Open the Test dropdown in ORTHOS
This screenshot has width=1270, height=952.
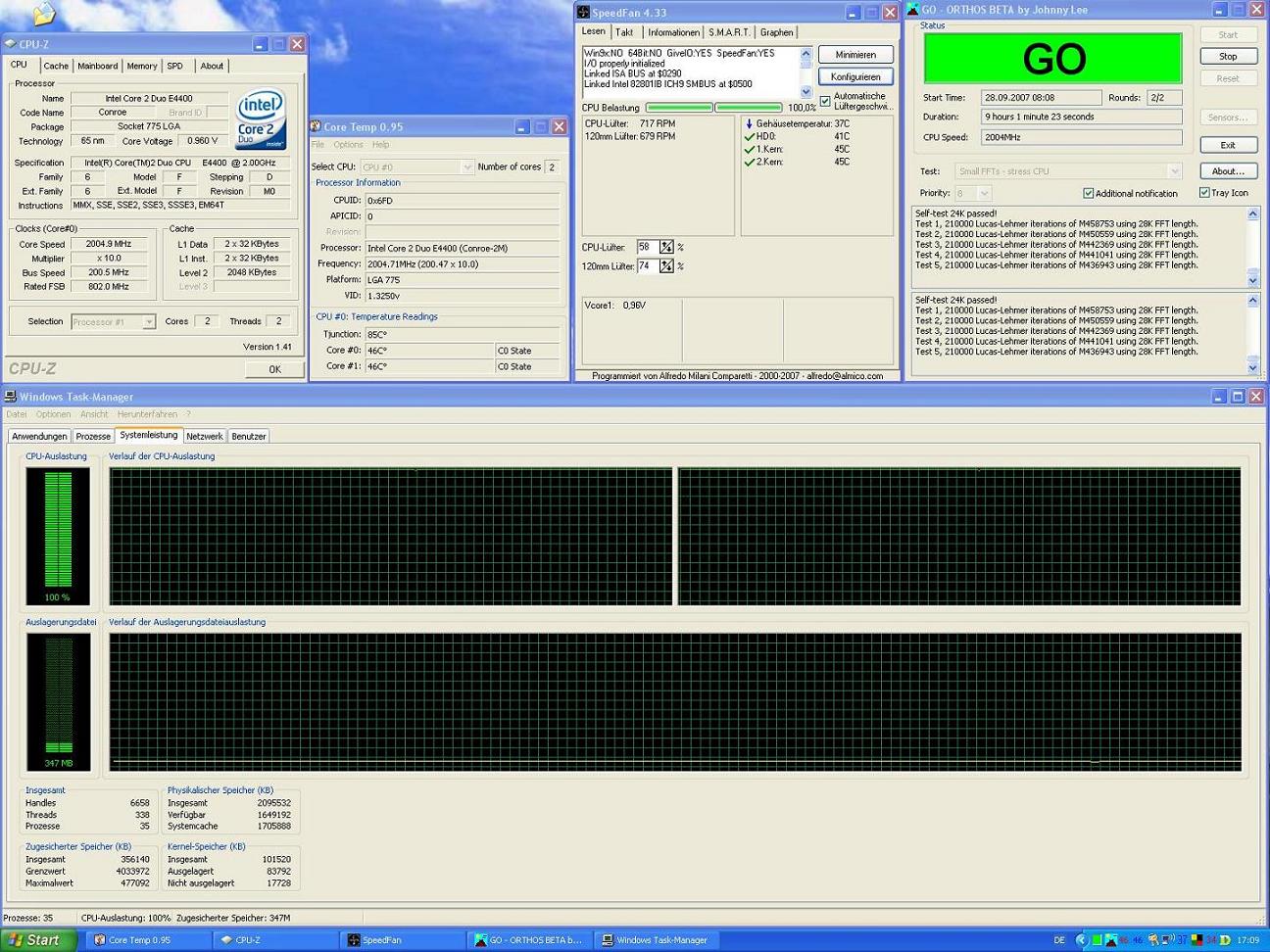pyautogui.click(x=1174, y=171)
